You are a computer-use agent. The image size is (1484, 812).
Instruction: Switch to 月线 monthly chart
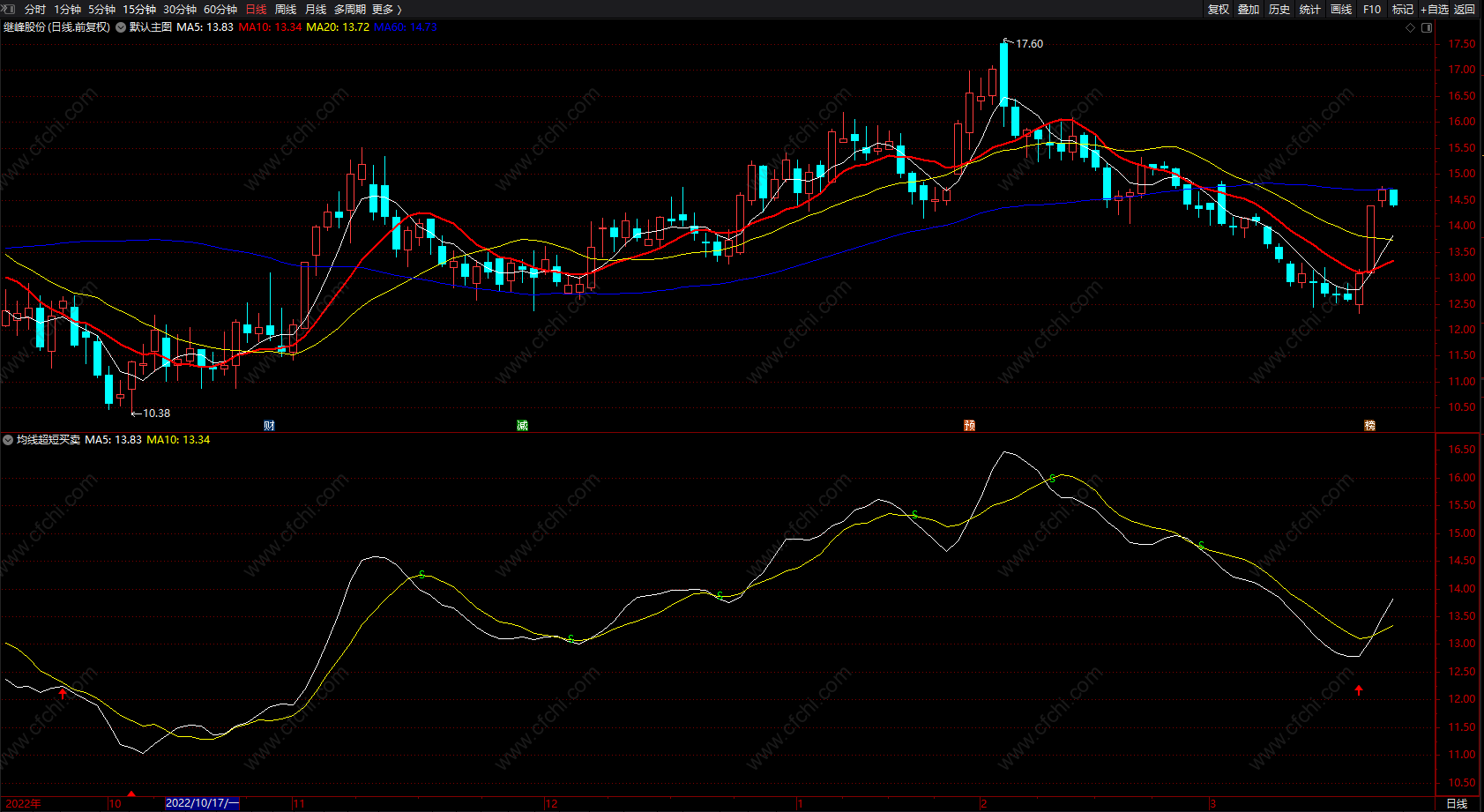316,10
